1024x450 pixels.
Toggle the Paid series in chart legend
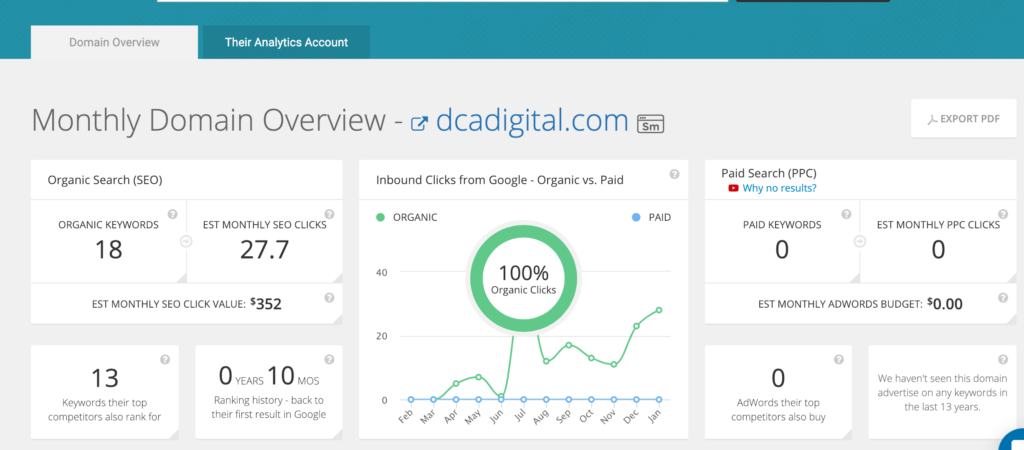651,217
